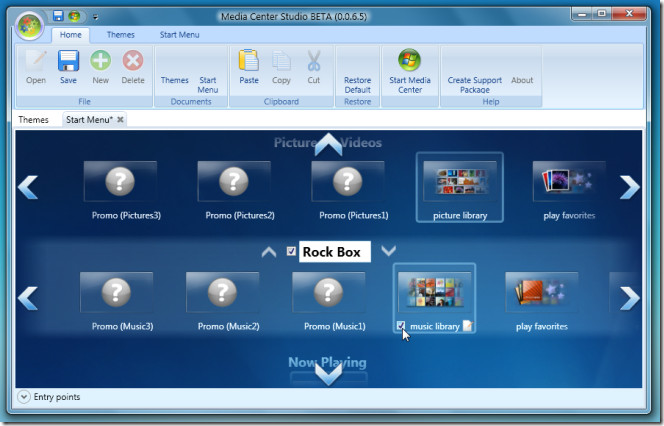
Task: Move music row left with arrow
Action: pyautogui.click(x=28, y=298)
